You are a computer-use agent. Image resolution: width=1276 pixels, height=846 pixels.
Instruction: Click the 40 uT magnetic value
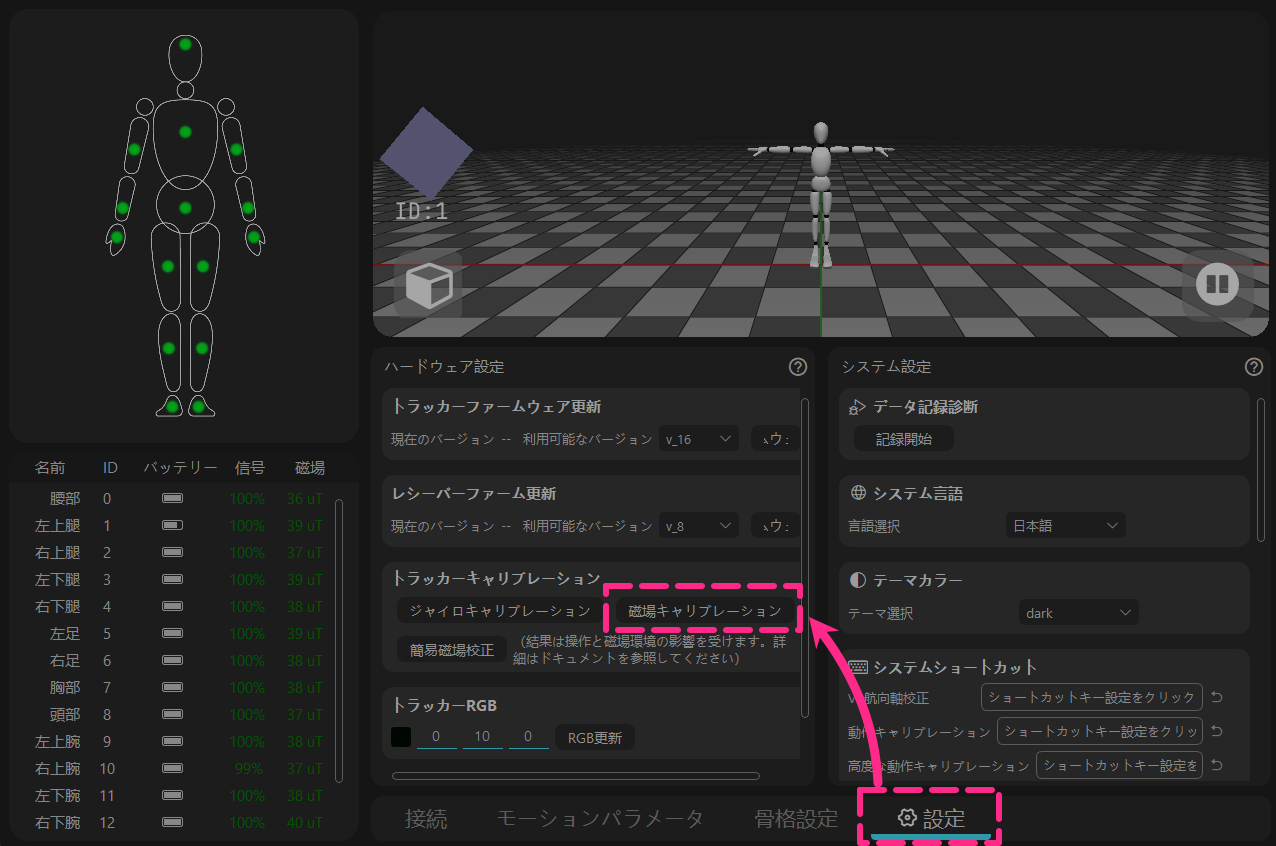[x=305, y=822]
